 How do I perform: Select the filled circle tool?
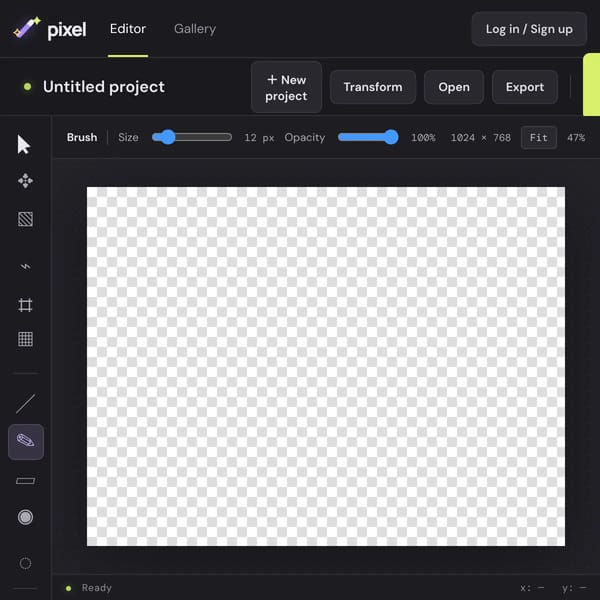[25, 517]
